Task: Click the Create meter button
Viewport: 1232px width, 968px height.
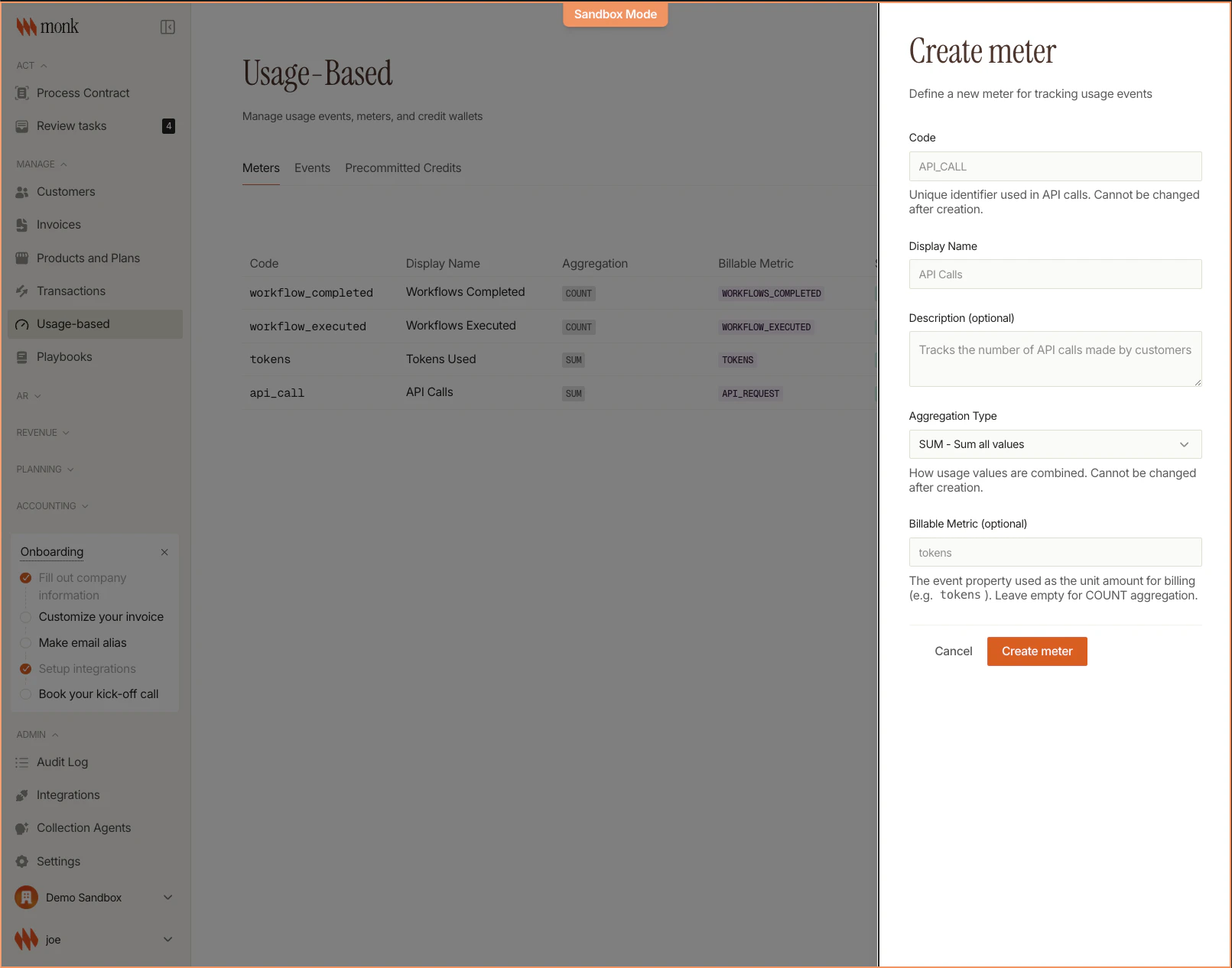Action: [x=1036, y=651]
